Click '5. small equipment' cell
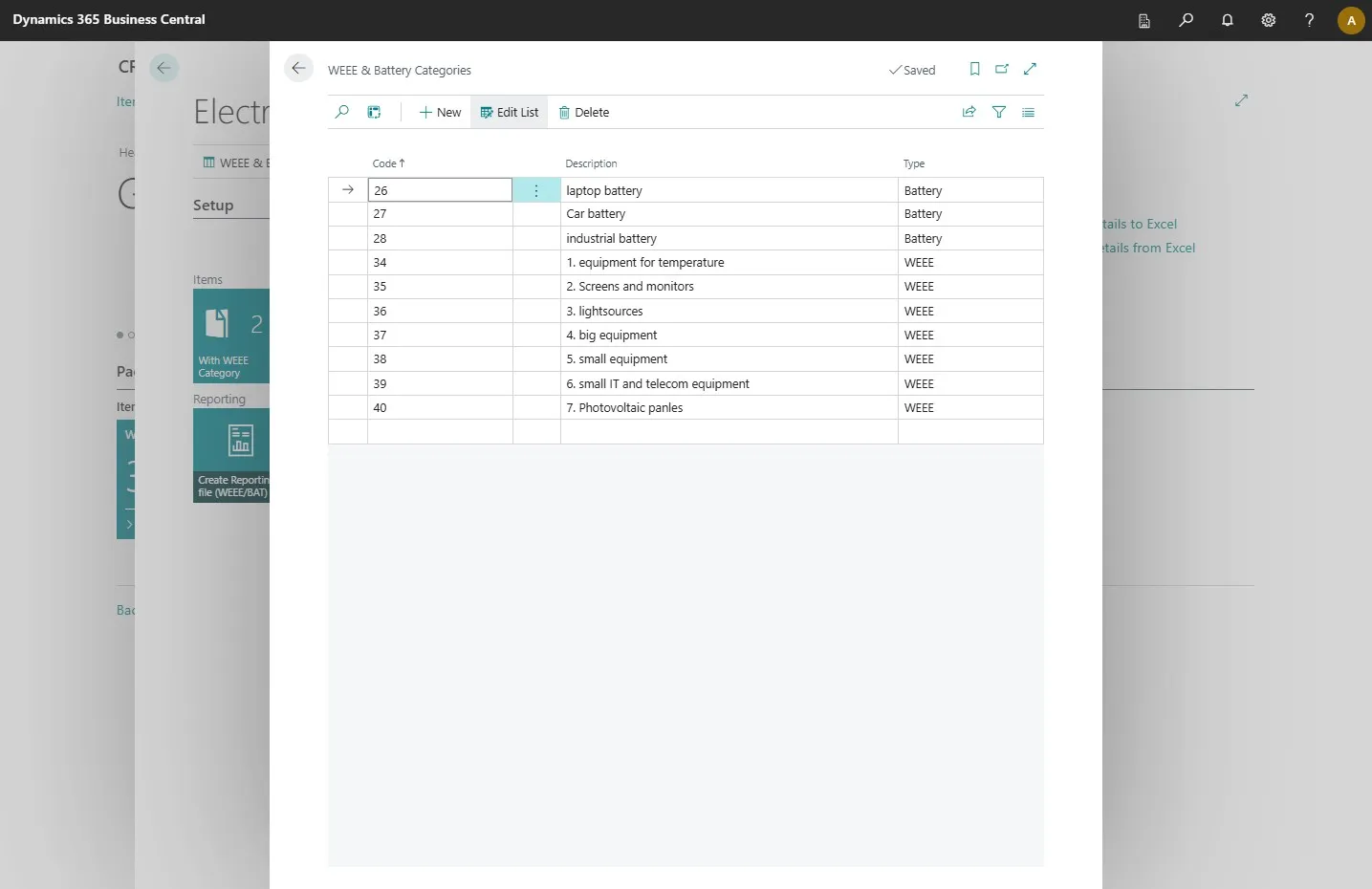Viewport: 1372px width, 889px height. click(730, 359)
